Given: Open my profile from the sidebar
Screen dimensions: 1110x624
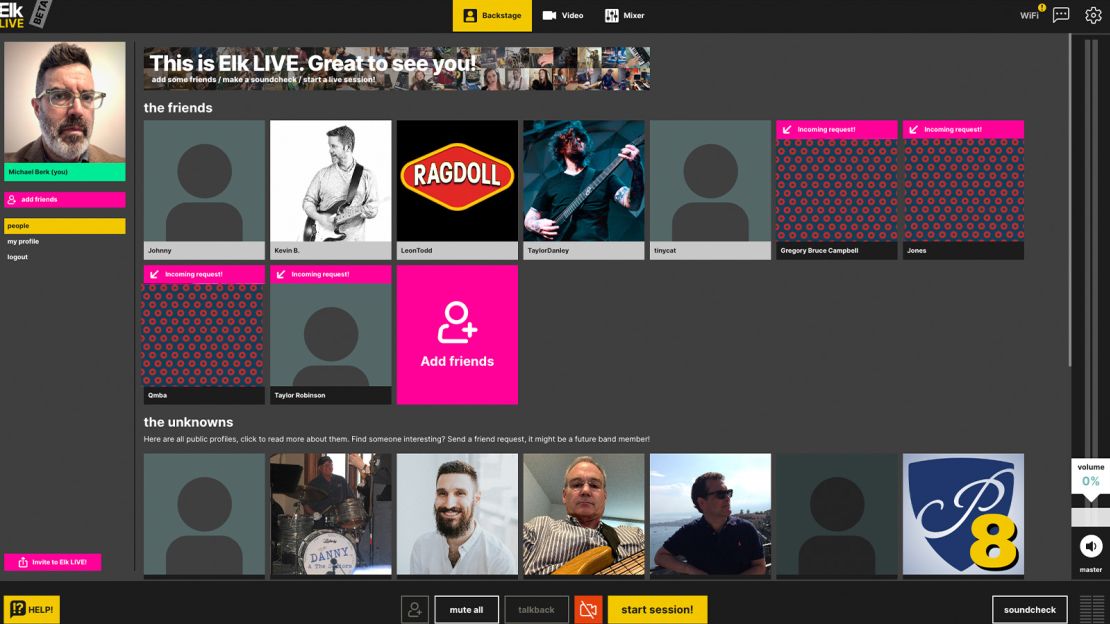Looking at the screenshot, I should click(x=23, y=242).
